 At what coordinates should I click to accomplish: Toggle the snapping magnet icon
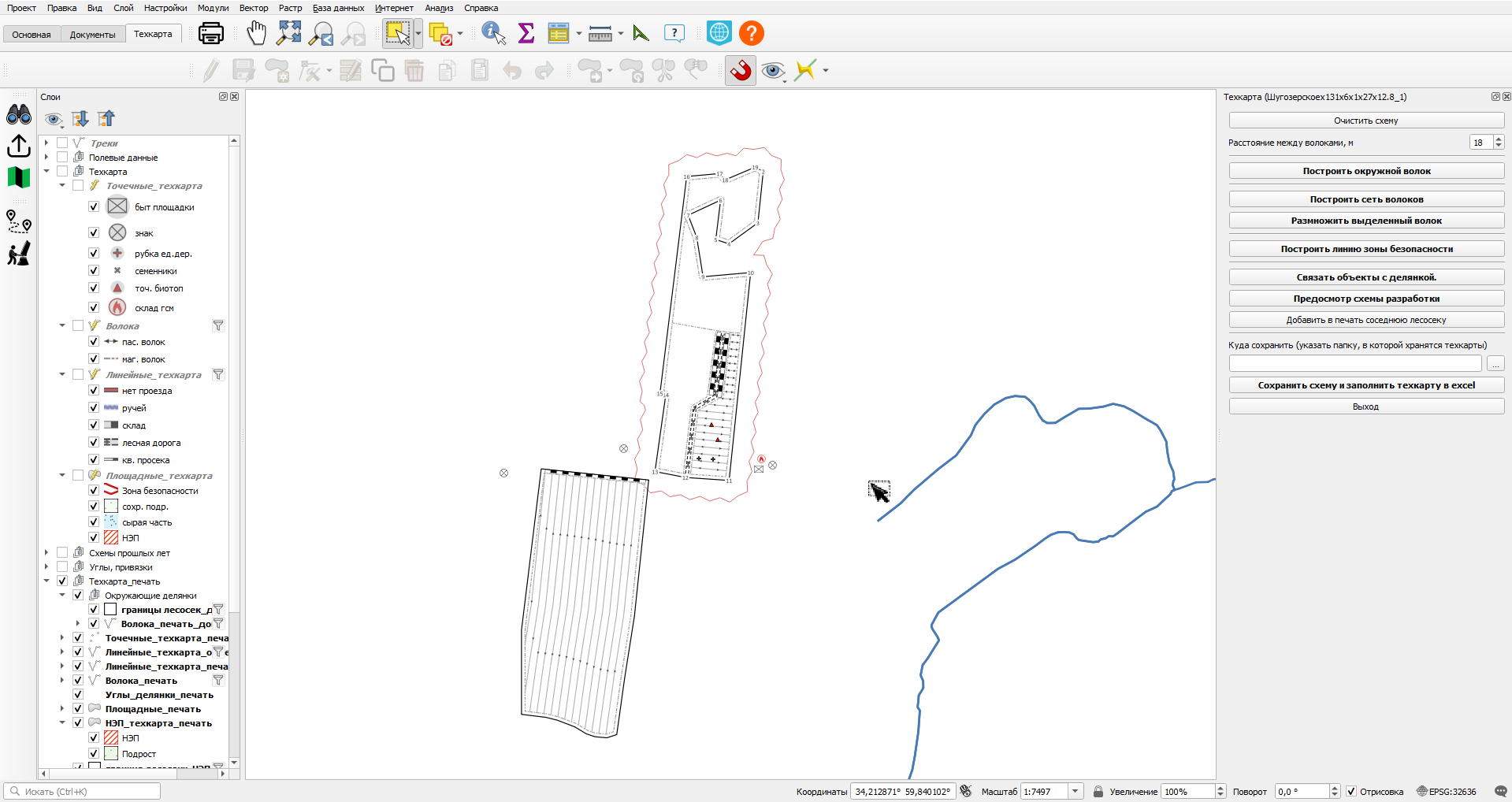[x=741, y=70]
